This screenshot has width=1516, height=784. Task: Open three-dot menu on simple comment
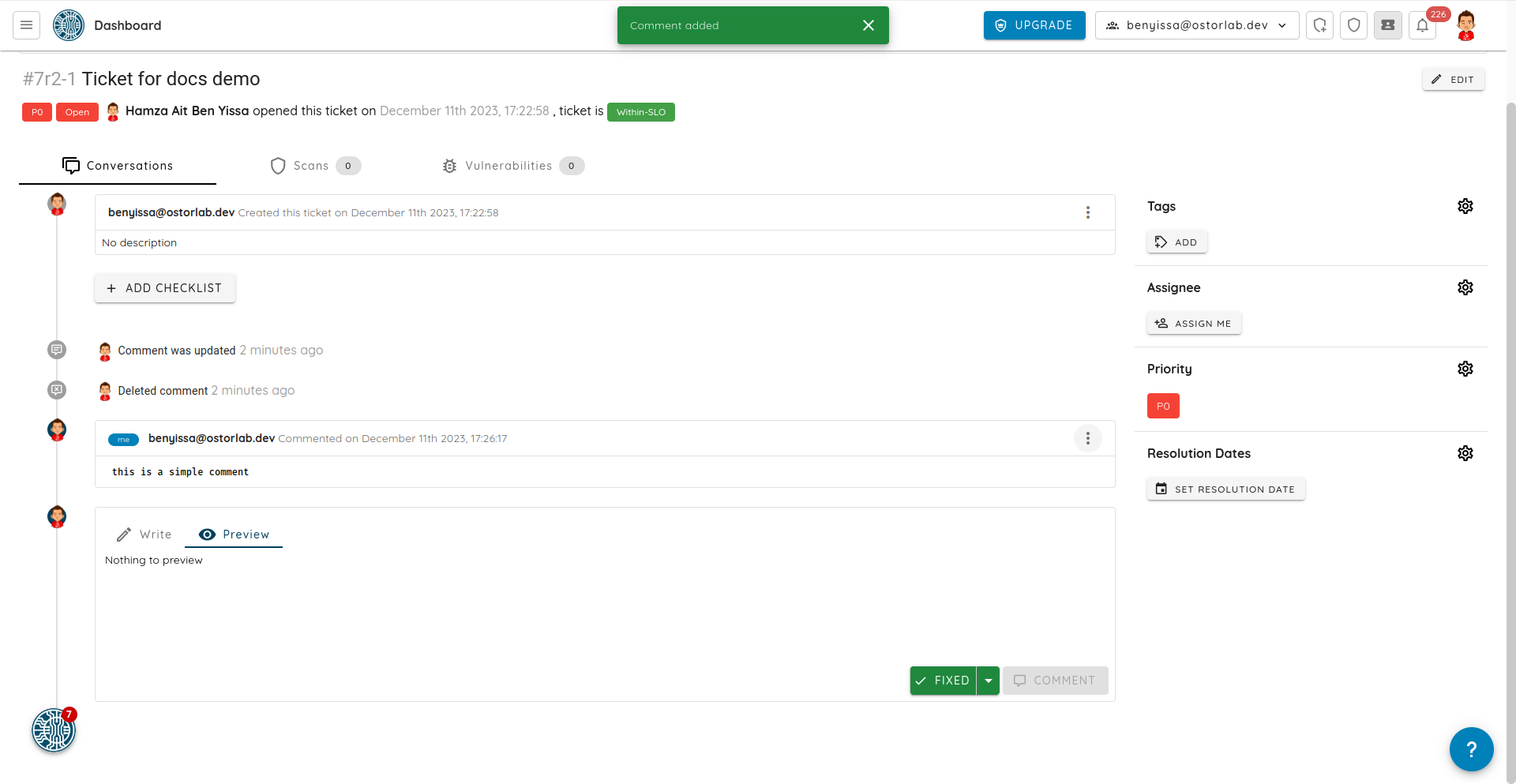point(1087,438)
